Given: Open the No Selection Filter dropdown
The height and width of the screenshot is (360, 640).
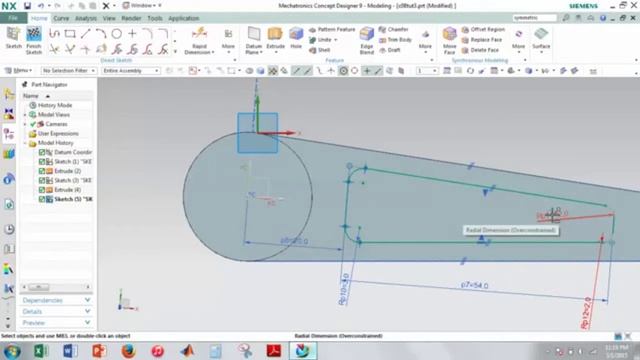Looking at the screenshot, I should (69, 71).
